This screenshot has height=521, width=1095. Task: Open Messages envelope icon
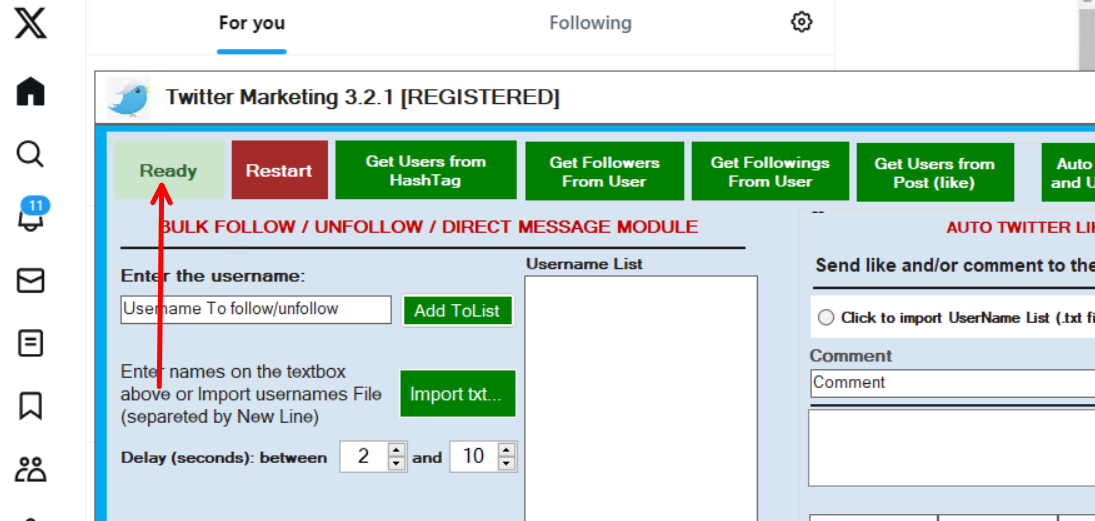[31, 281]
